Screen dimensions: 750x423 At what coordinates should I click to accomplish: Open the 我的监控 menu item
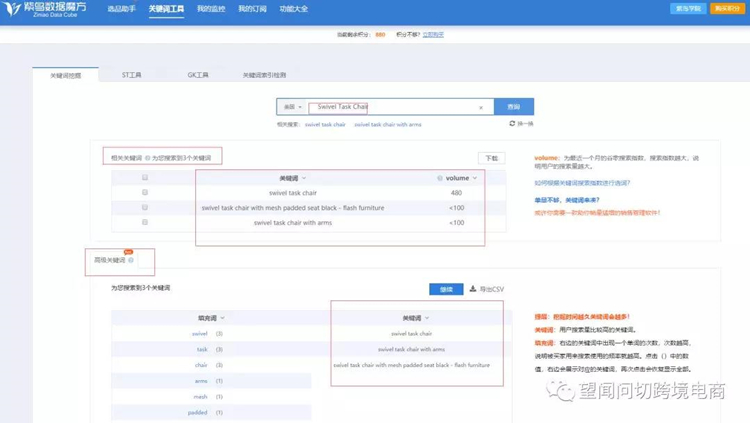211,9
